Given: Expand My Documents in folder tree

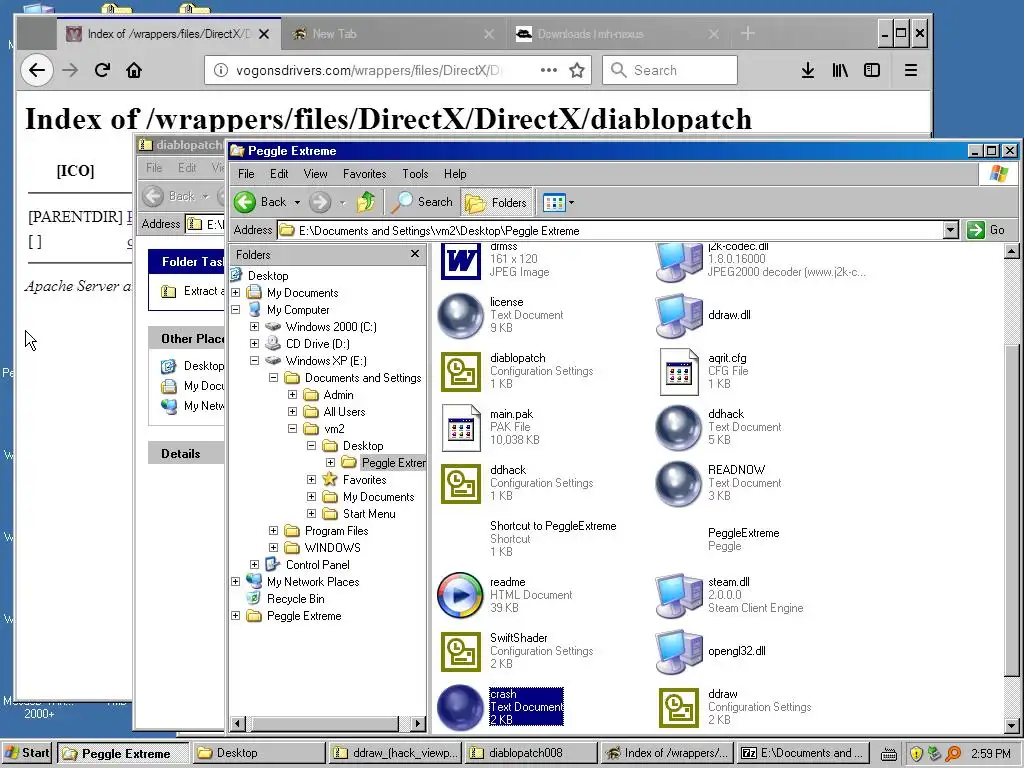Looking at the screenshot, I should tap(236, 293).
